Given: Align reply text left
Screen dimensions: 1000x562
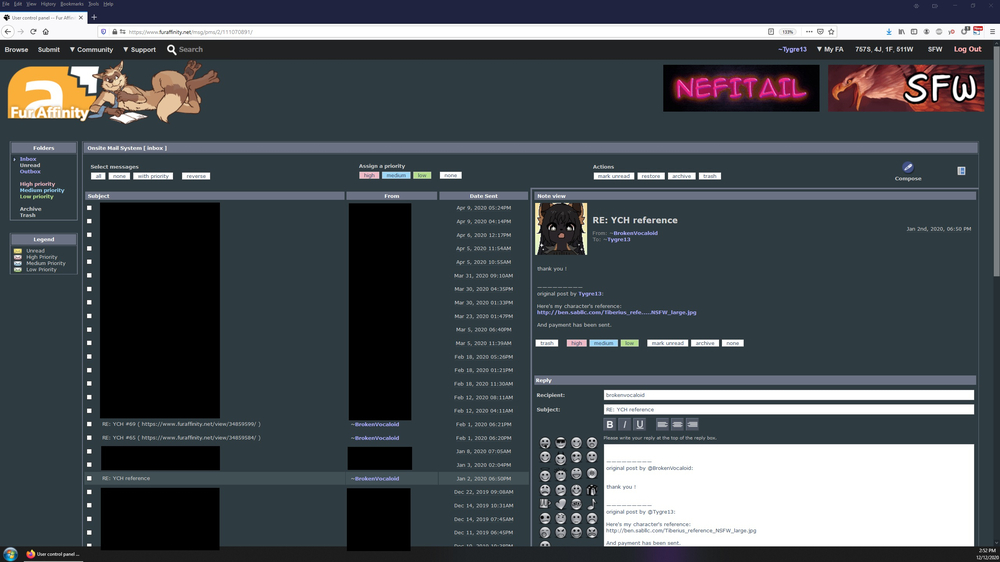Looking at the screenshot, I should [662, 424].
